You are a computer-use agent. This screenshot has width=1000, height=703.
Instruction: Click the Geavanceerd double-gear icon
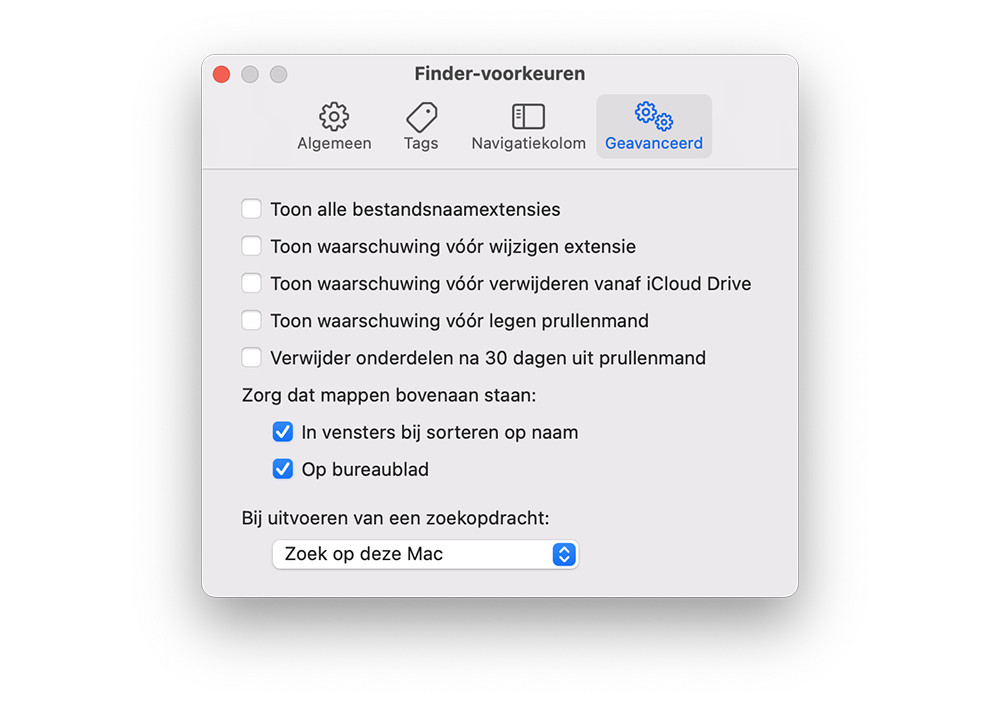654,115
